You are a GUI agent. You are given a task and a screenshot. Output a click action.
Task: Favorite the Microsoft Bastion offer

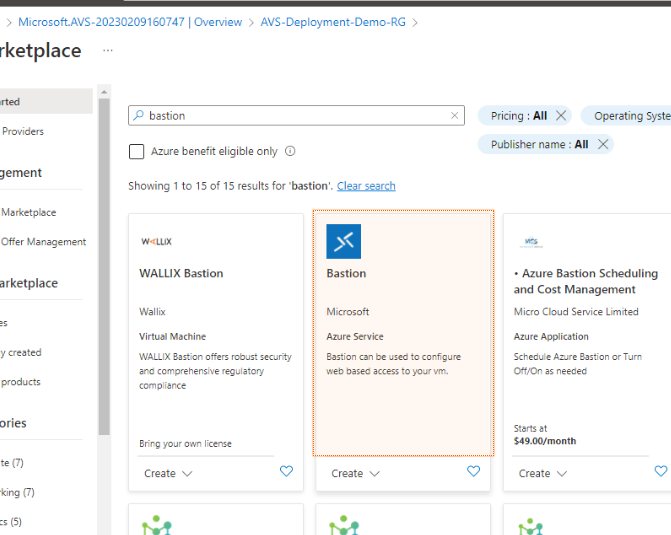[474, 472]
